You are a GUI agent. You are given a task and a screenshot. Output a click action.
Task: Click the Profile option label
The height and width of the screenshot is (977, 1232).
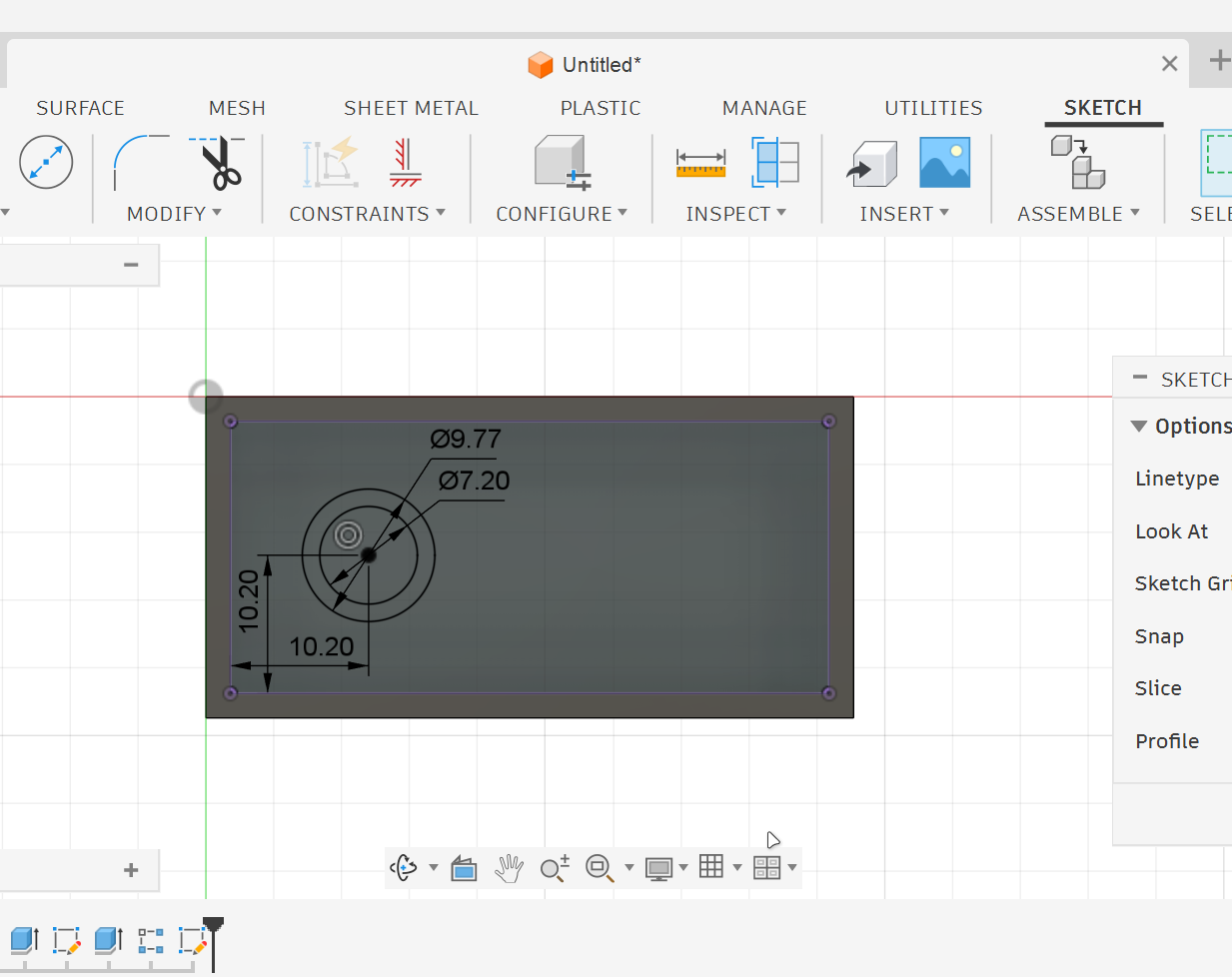point(1167,741)
